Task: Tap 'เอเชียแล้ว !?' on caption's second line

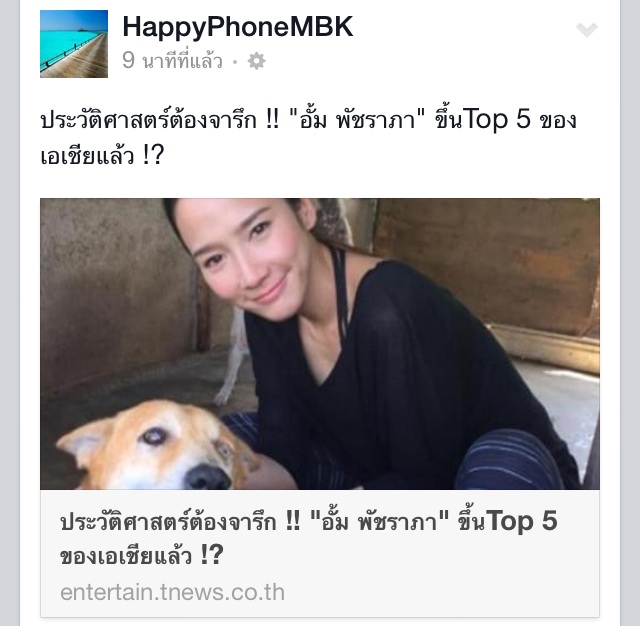Action: pos(102,155)
